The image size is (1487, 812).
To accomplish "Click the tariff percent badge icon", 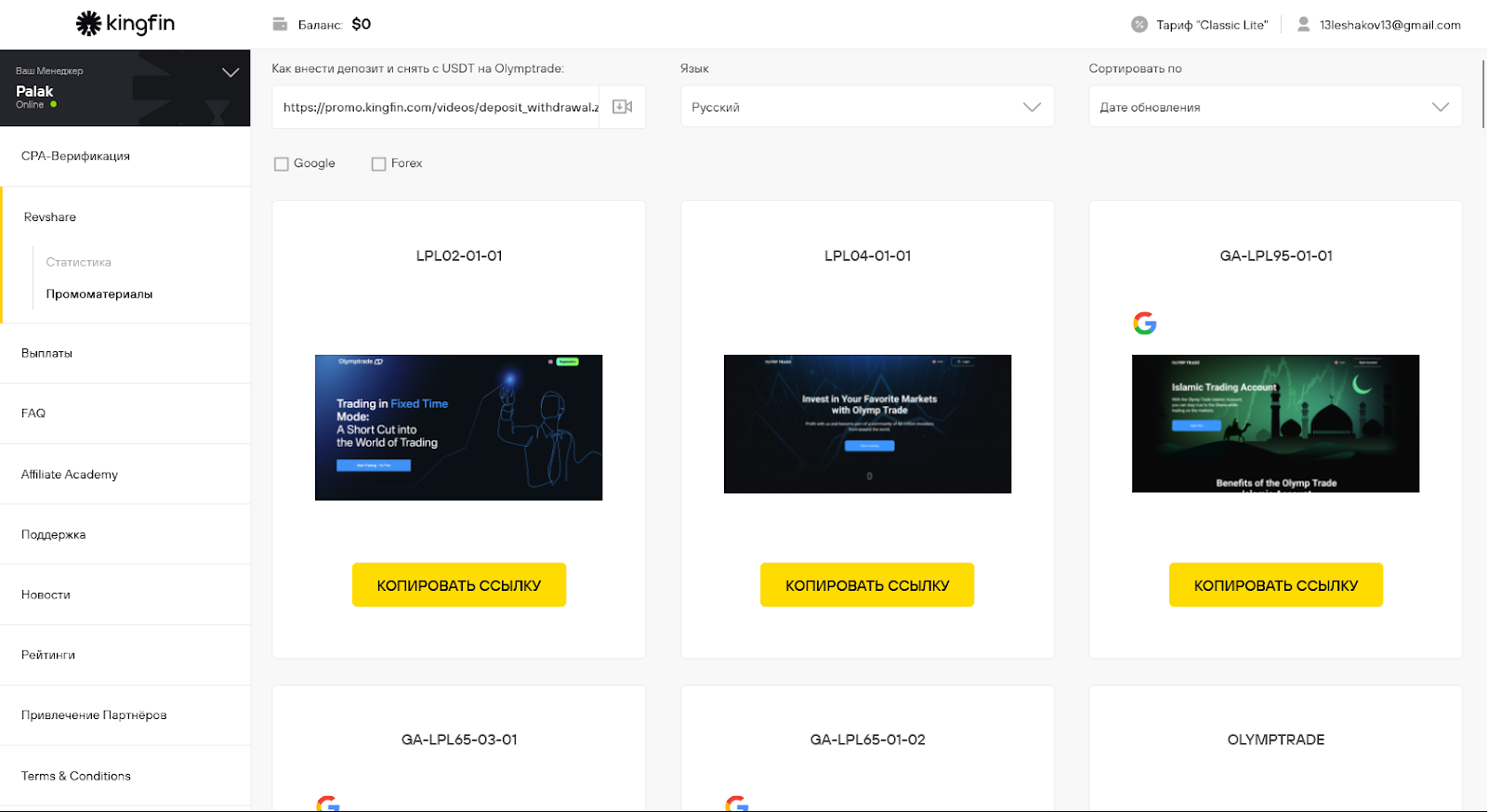I will coord(1139,25).
